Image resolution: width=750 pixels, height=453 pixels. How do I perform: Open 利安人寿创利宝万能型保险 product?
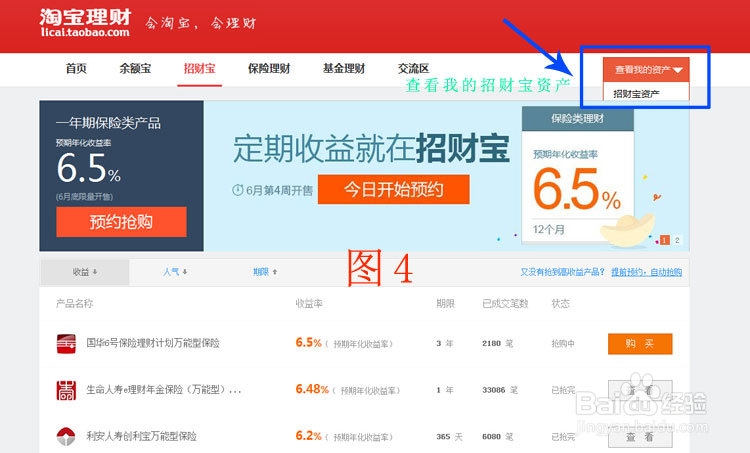pyautogui.click(x=142, y=436)
